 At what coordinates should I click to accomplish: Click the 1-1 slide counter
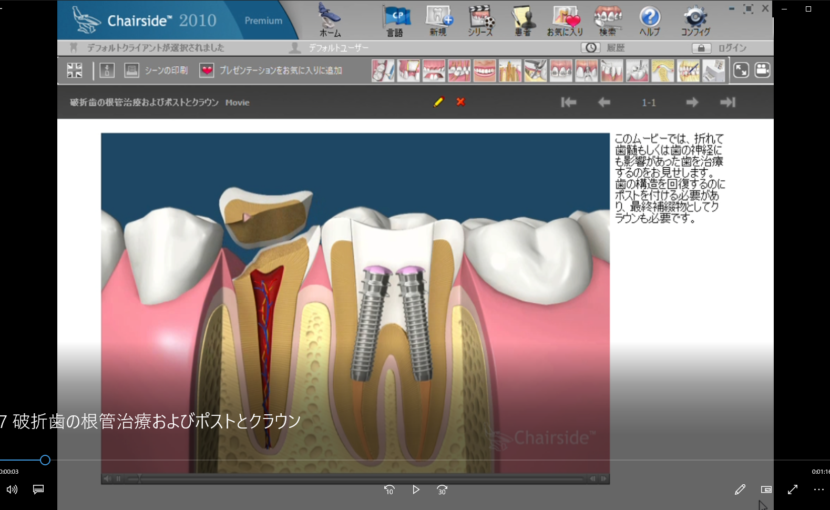[648, 103]
